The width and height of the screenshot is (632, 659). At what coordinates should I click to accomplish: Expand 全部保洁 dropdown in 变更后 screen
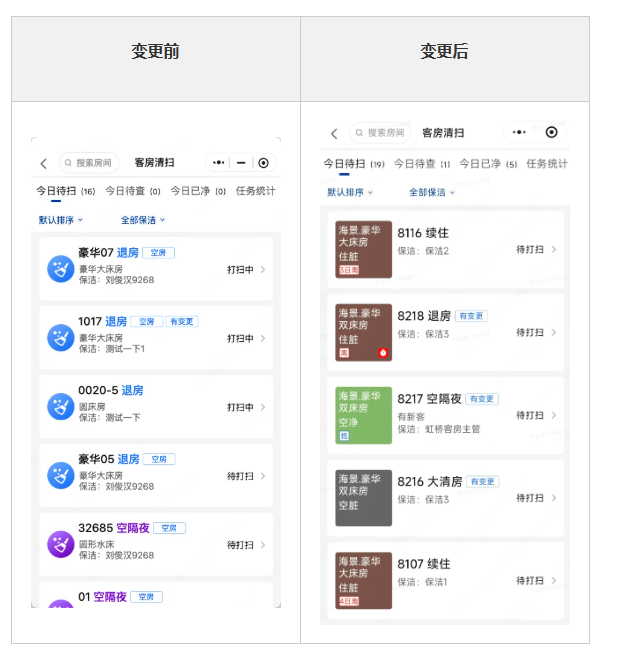tap(431, 192)
